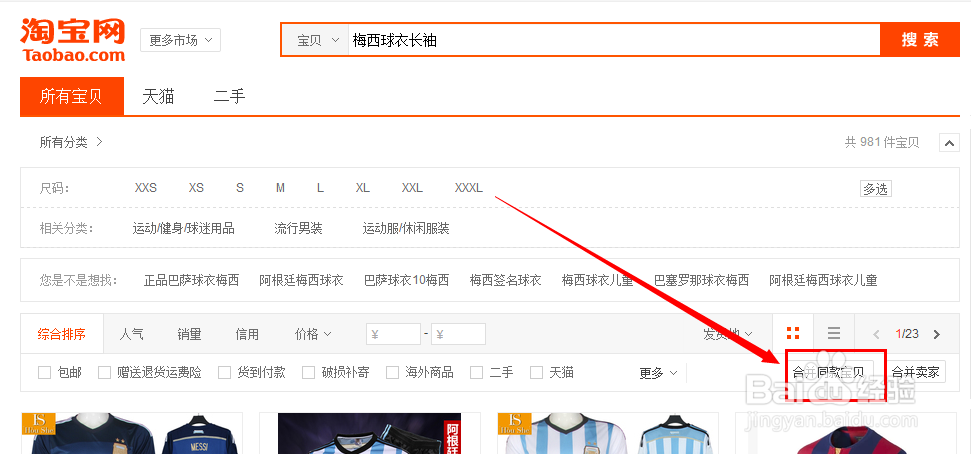Search suggestion 巴塞罗那球衣梅西

point(702,281)
